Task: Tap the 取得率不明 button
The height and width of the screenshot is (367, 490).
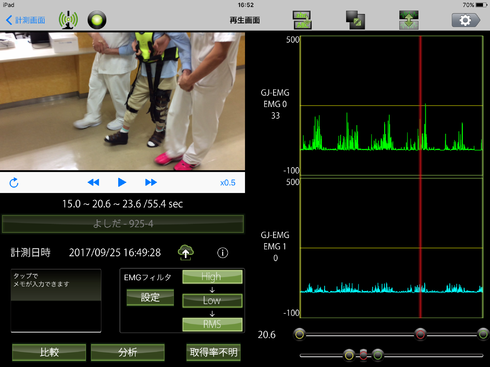Action: point(213,352)
